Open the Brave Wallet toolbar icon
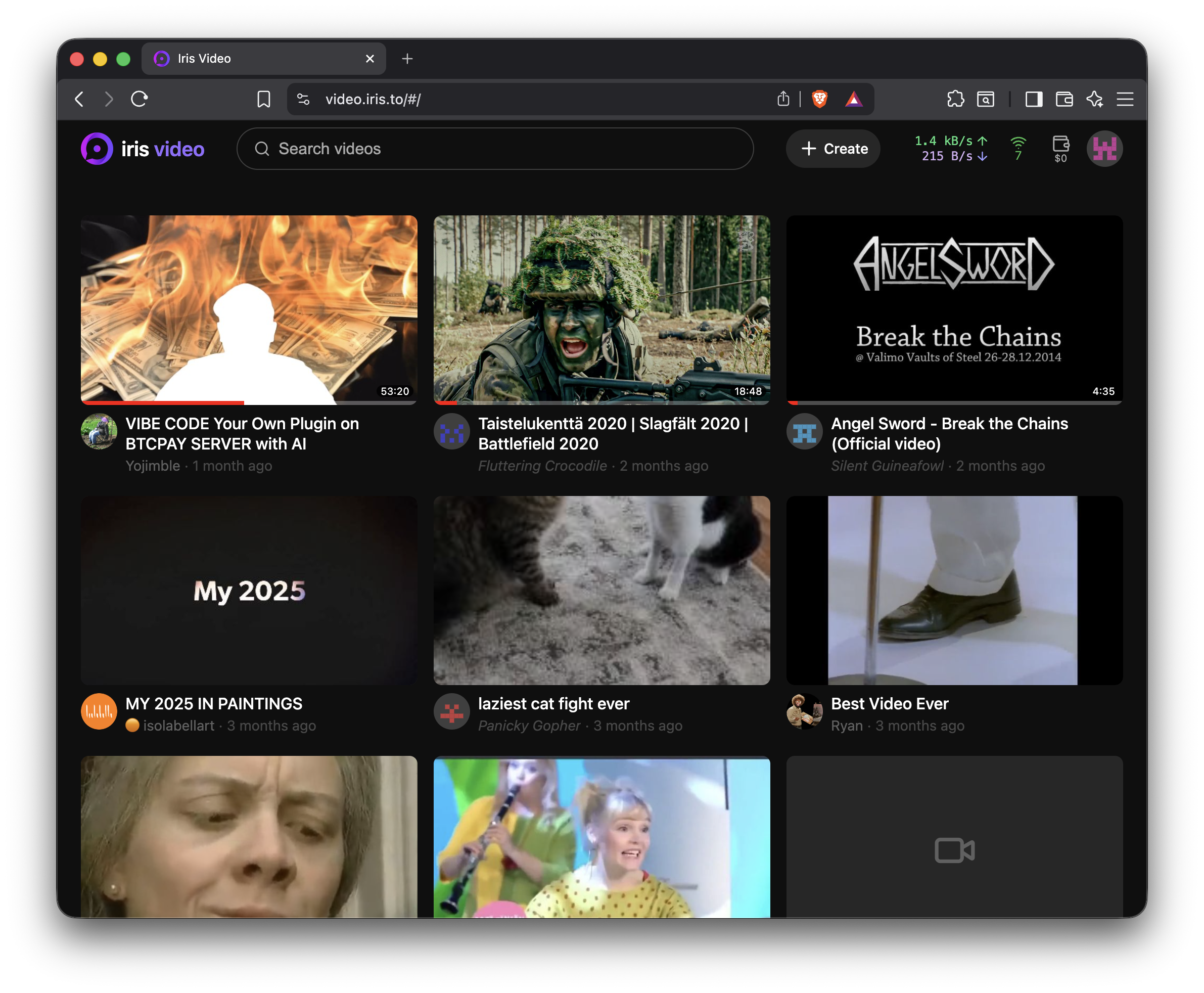Image resolution: width=1204 pixels, height=993 pixels. 1064,100
